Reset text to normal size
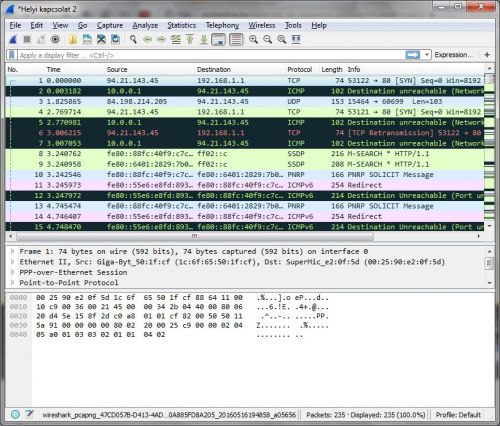Image resolution: width=500 pixels, height=426 pixels. [x=282, y=40]
